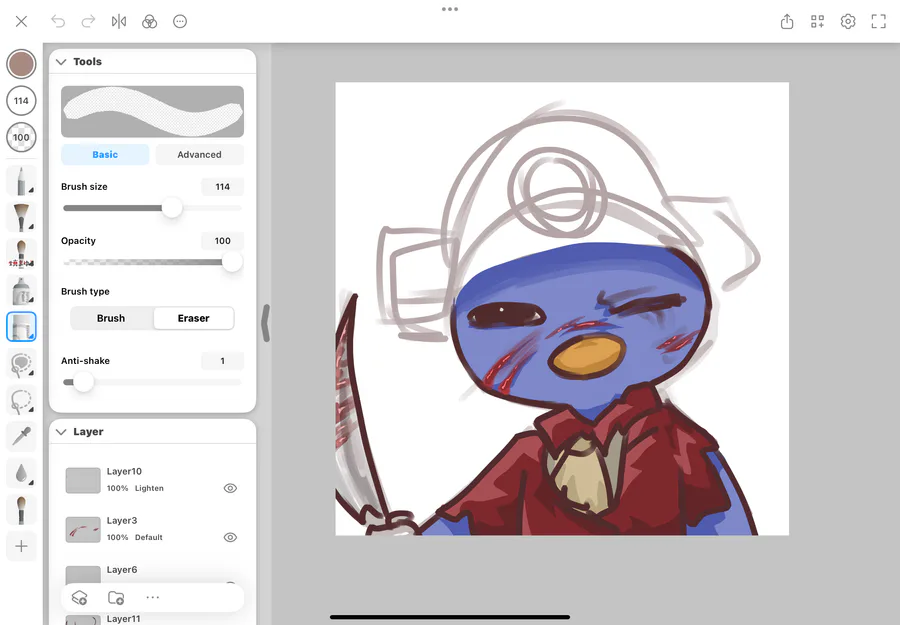Redo the last undone action
This screenshot has height=625, width=900.
[x=88, y=22]
